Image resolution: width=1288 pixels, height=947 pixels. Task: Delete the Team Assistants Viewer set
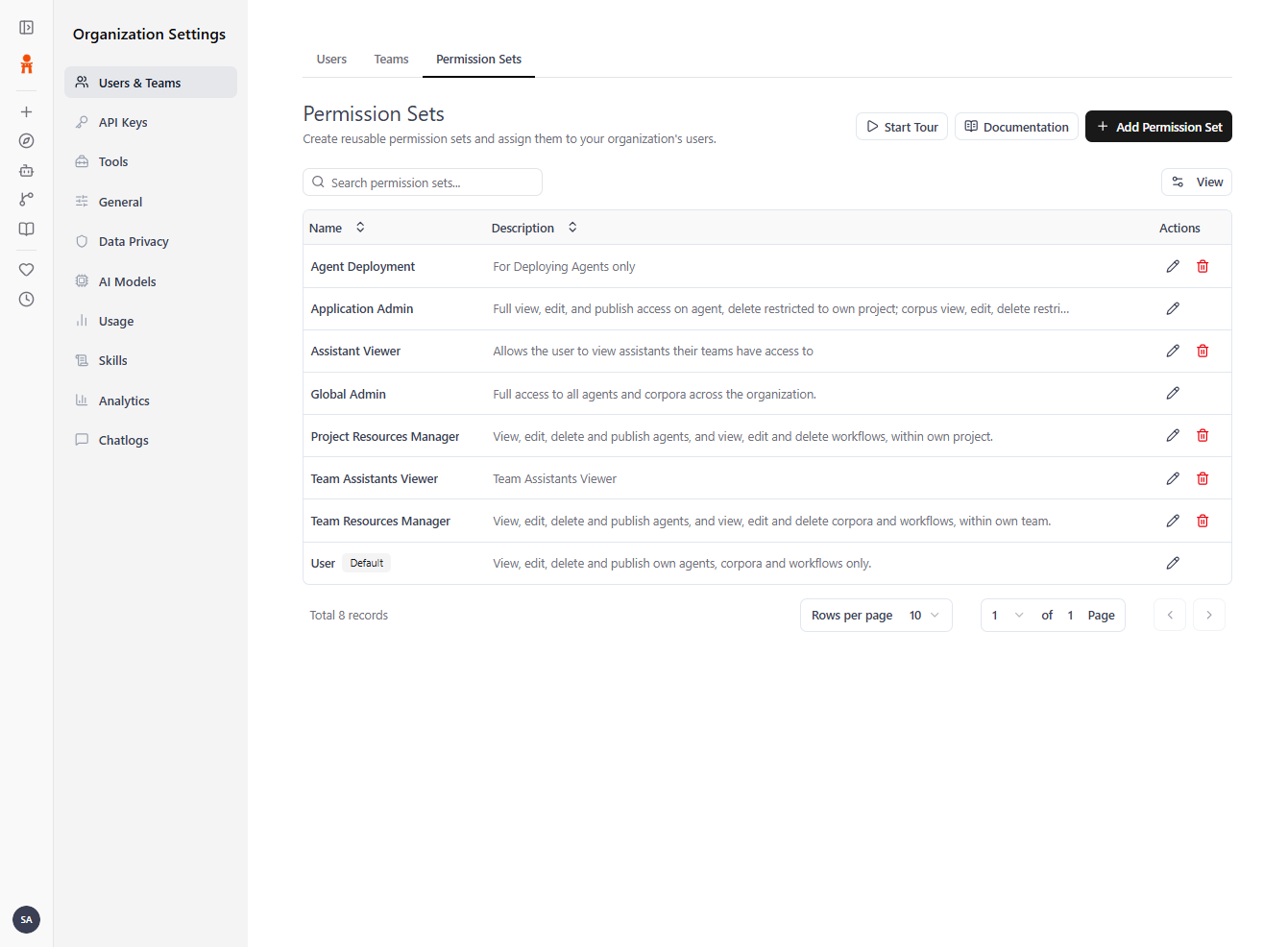[x=1203, y=478]
